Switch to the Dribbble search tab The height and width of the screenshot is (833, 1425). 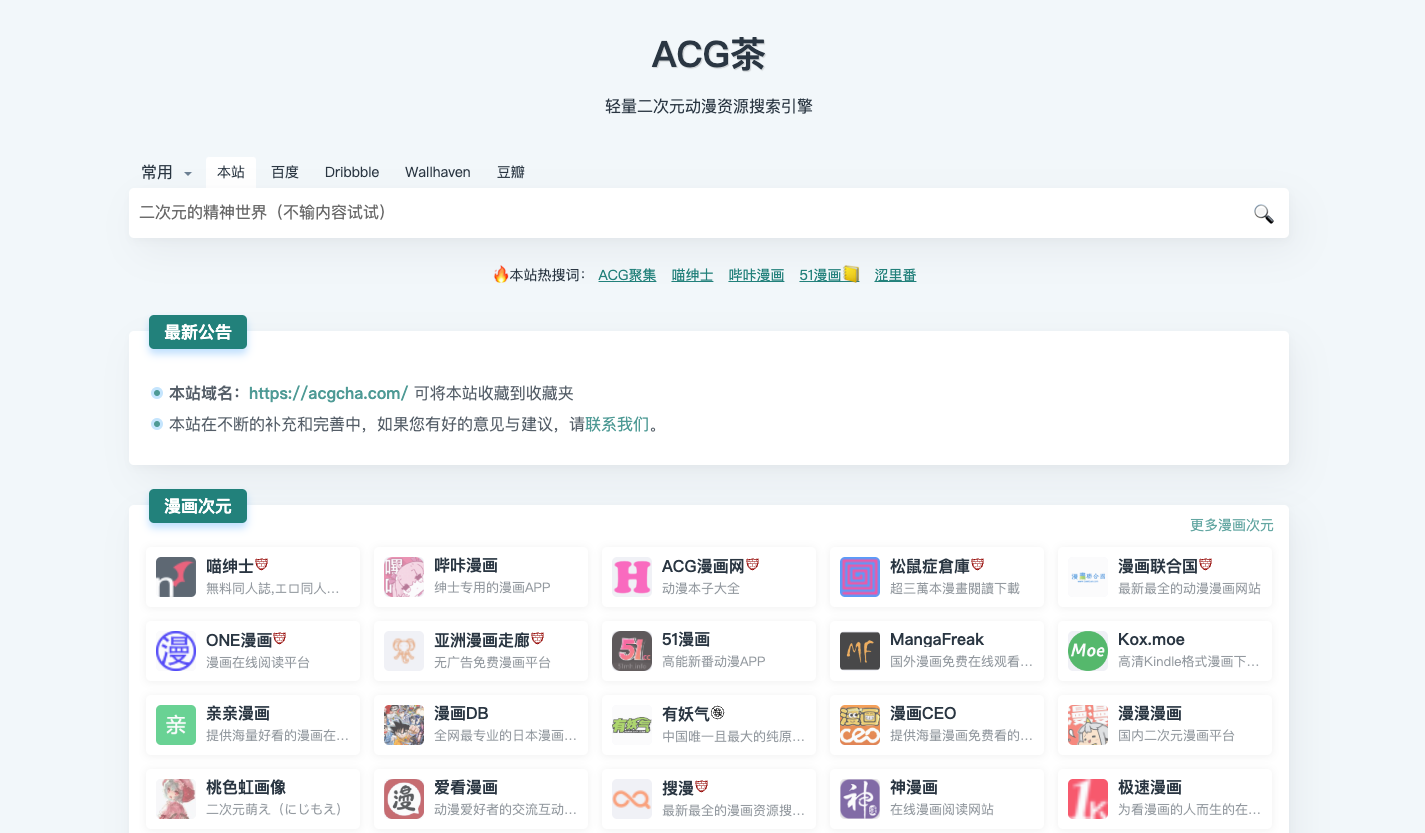(x=352, y=172)
